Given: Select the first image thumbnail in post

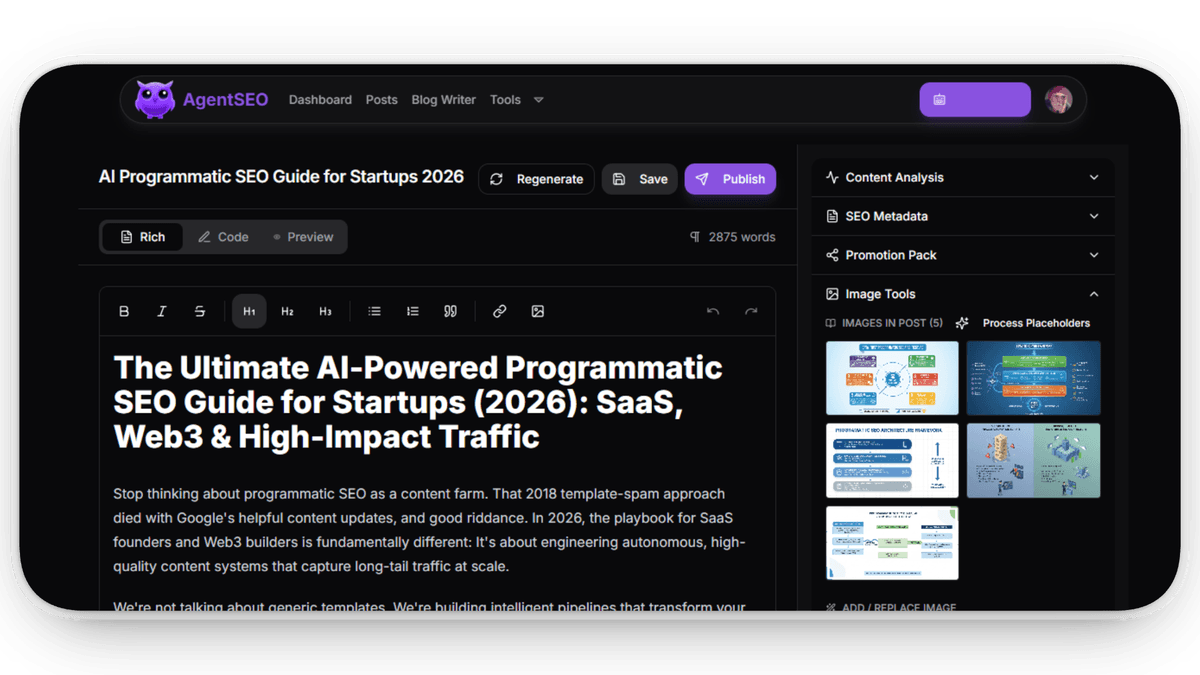Looking at the screenshot, I should [x=892, y=378].
